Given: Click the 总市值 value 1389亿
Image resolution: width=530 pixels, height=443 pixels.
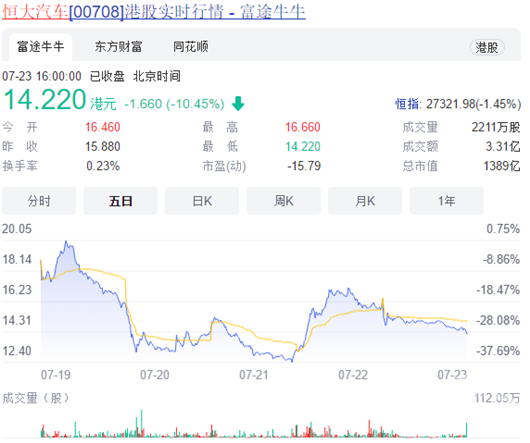Looking at the screenshot, I should pos(502,166).
